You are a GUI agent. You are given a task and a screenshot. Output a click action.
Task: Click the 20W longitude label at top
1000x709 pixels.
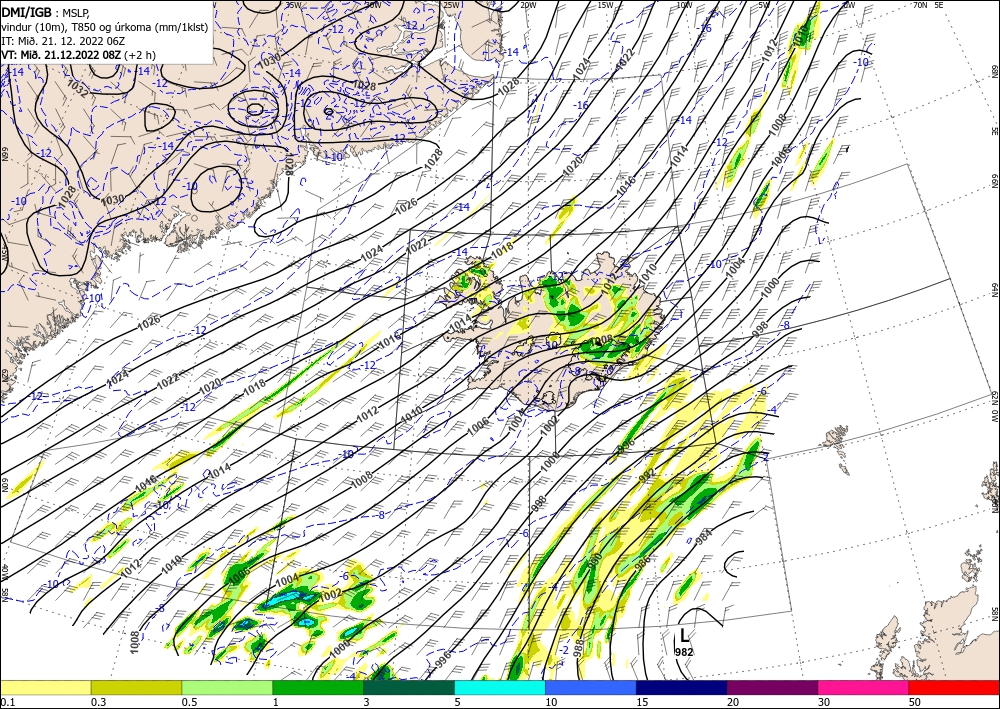tap(527, 5)
